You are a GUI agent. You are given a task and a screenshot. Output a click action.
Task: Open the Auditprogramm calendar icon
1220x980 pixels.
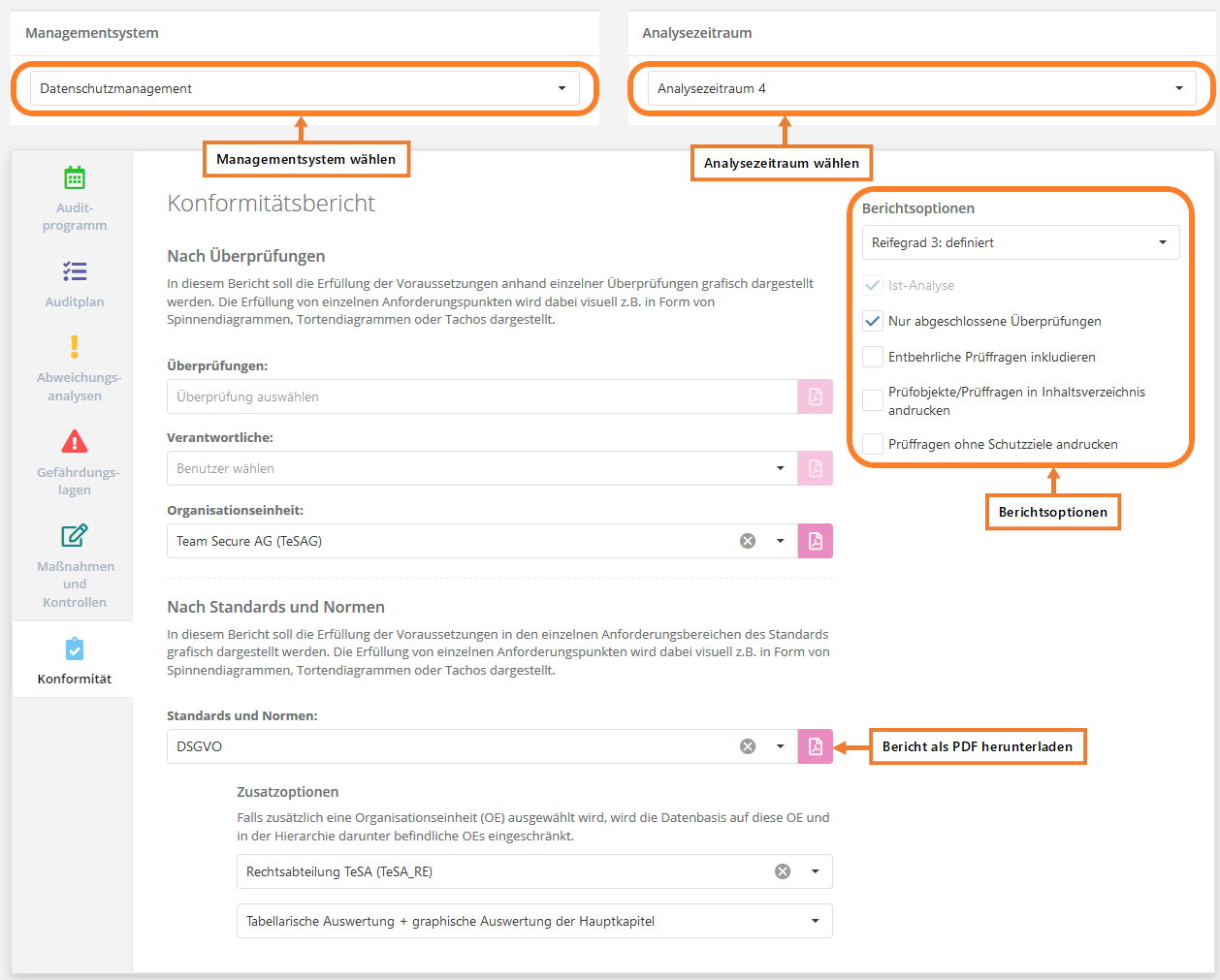[75, 178]
